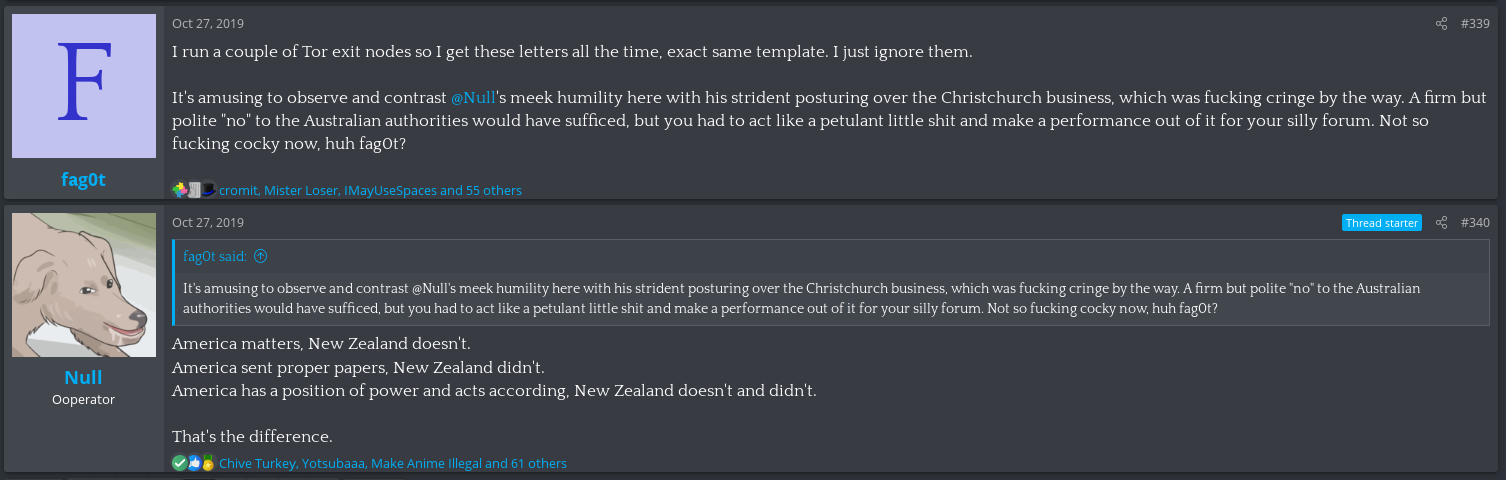The image size is (1506, 480).
Task: Open Null's dog avatar image
Action: tap(84, 285)
